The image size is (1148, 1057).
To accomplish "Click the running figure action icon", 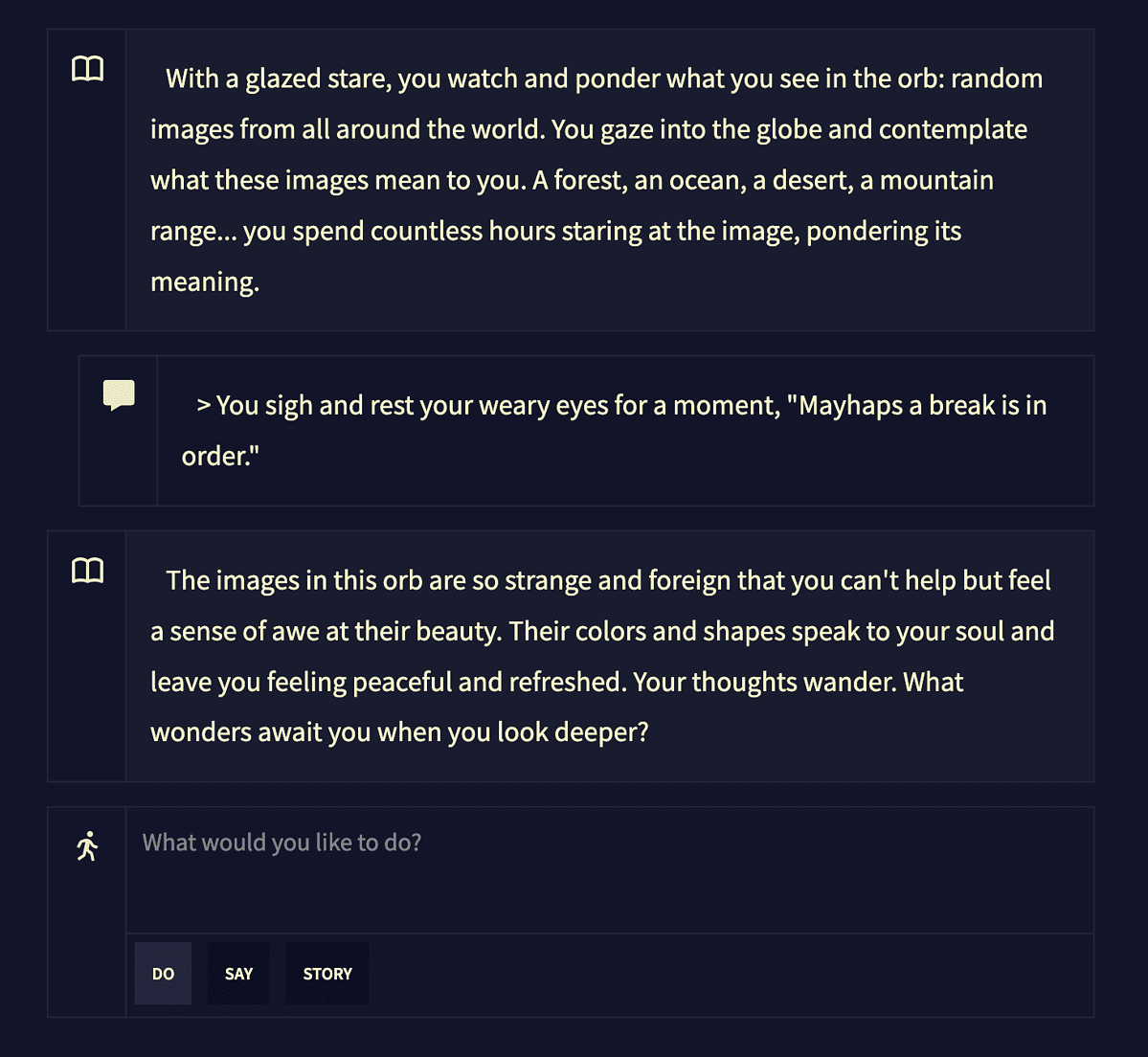I will coord(87,846).
